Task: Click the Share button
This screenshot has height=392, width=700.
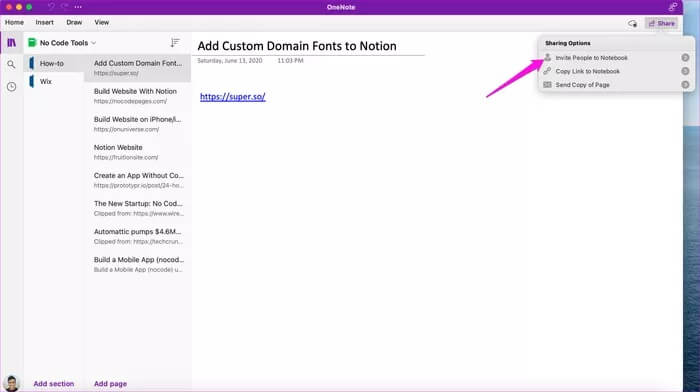Action: [661, 23]
